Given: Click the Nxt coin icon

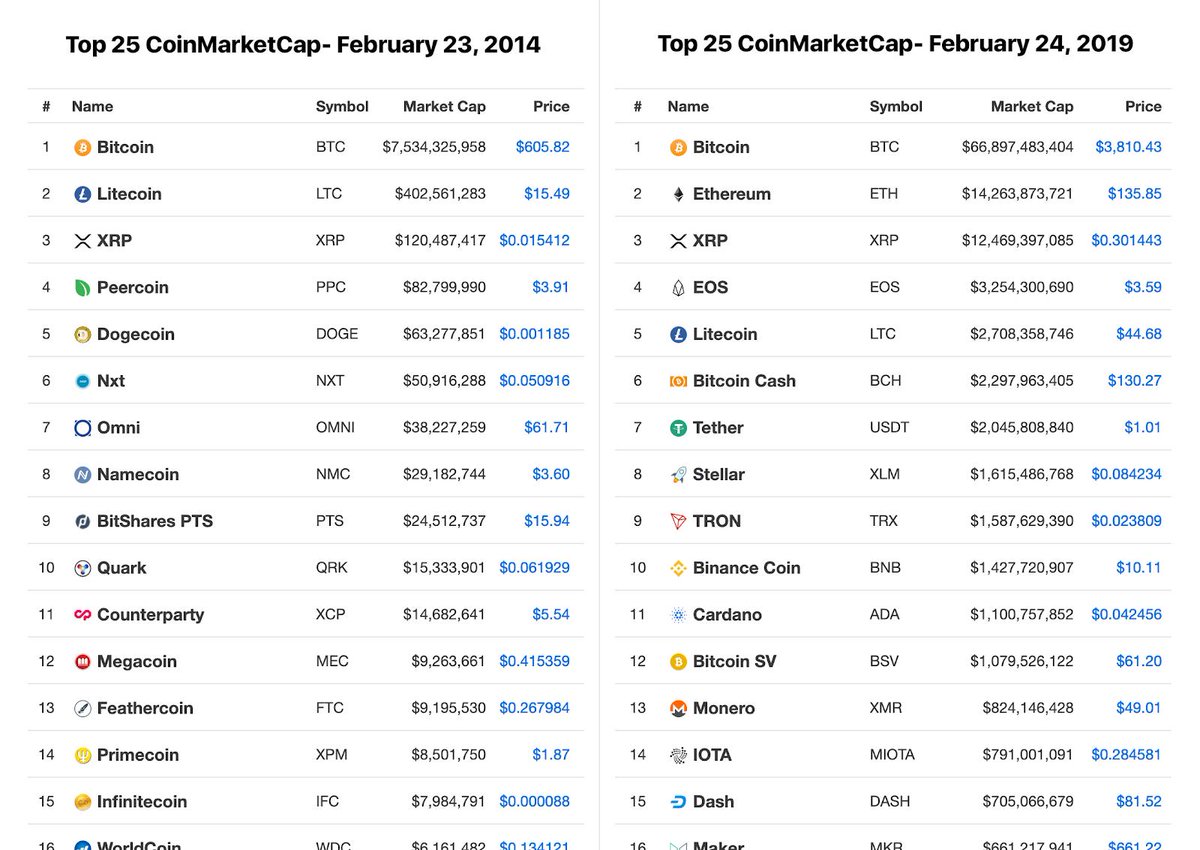Looking at the screenshot, I should (83, 381).
